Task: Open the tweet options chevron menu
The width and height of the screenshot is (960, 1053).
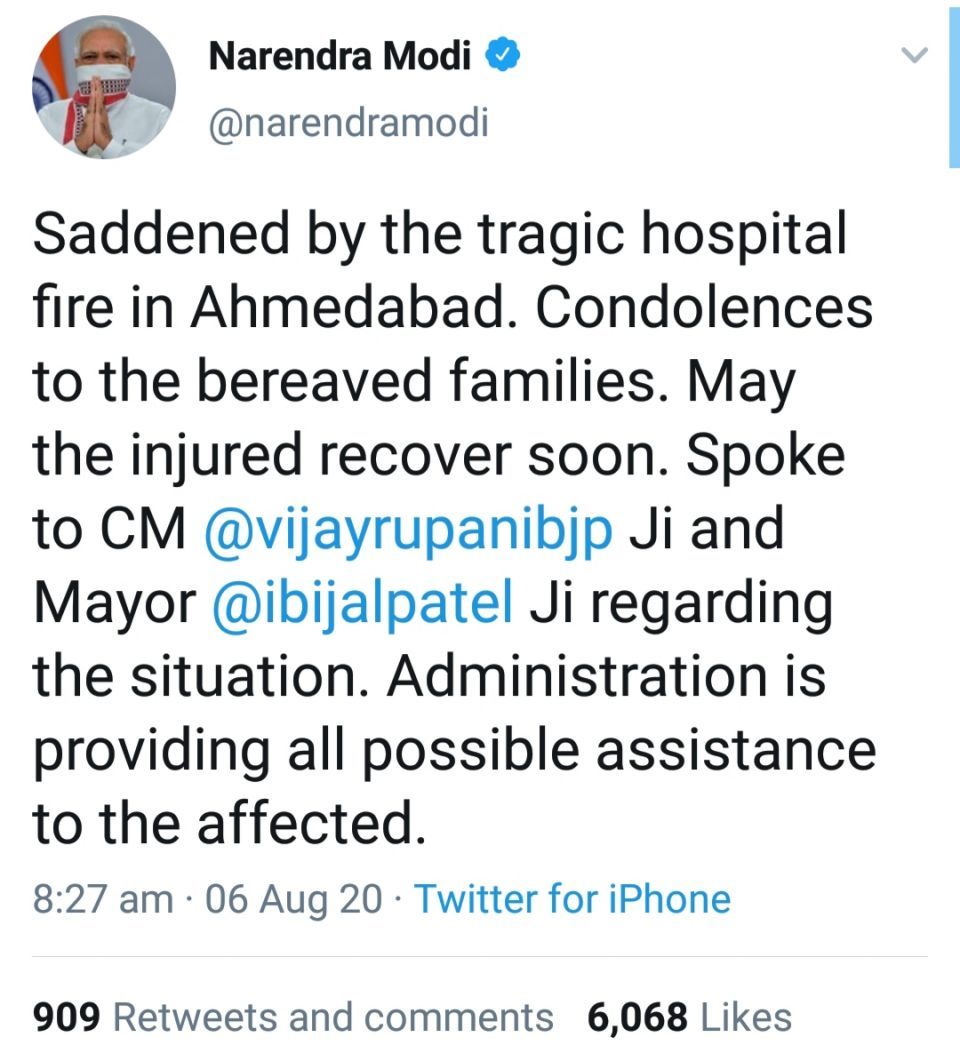Action: (x=915, y=57)
